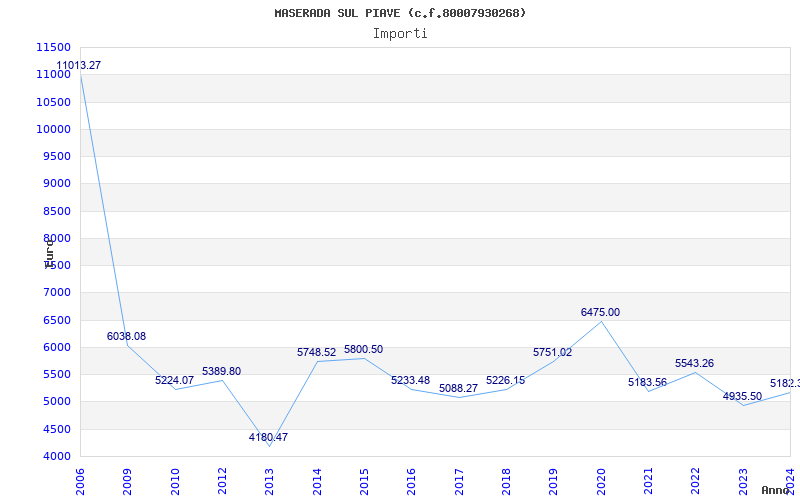Click the 2017 x-axis year label
Image resolution: width=800 pixels, height=500 pixels.
459,481
